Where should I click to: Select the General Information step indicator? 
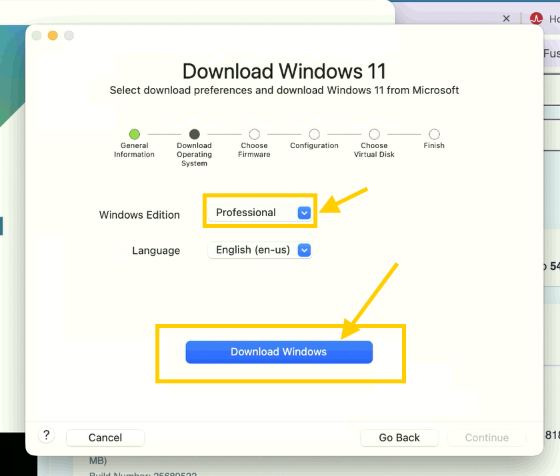(x=134, y=134)
